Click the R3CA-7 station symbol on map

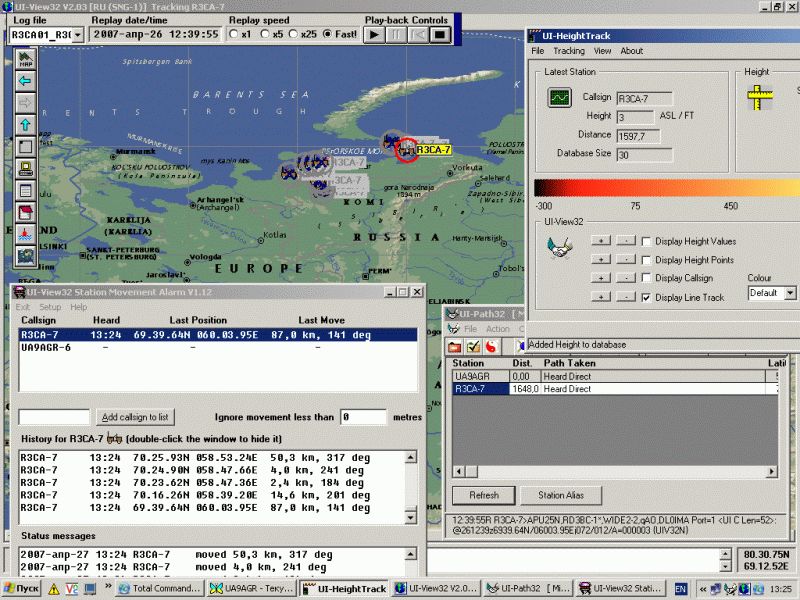point(407,150)
